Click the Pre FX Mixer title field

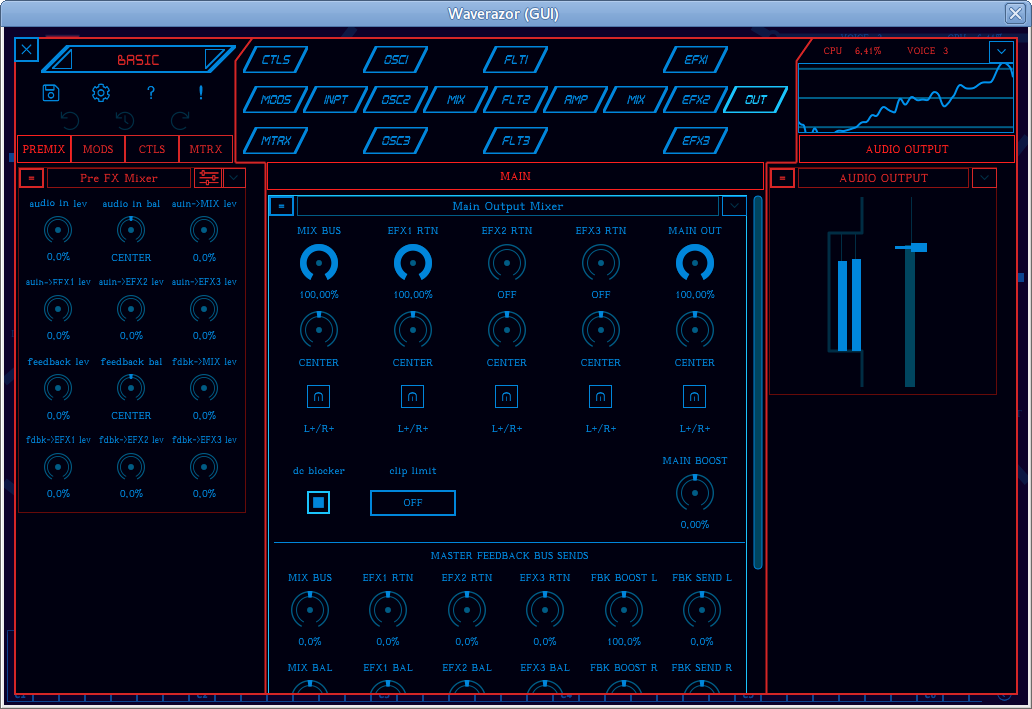click(119, 178)
